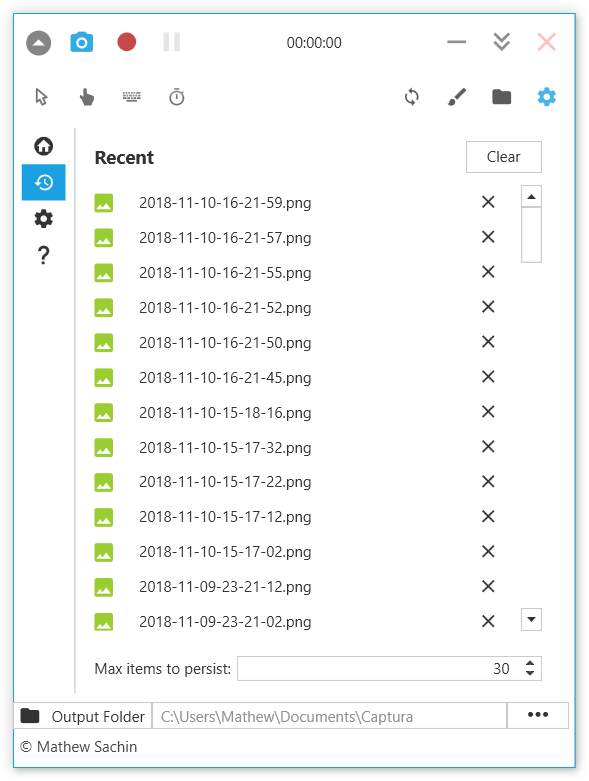
Task: Open 2018-11-10-15-18-16.png from the list
Action: coord(225,412)
